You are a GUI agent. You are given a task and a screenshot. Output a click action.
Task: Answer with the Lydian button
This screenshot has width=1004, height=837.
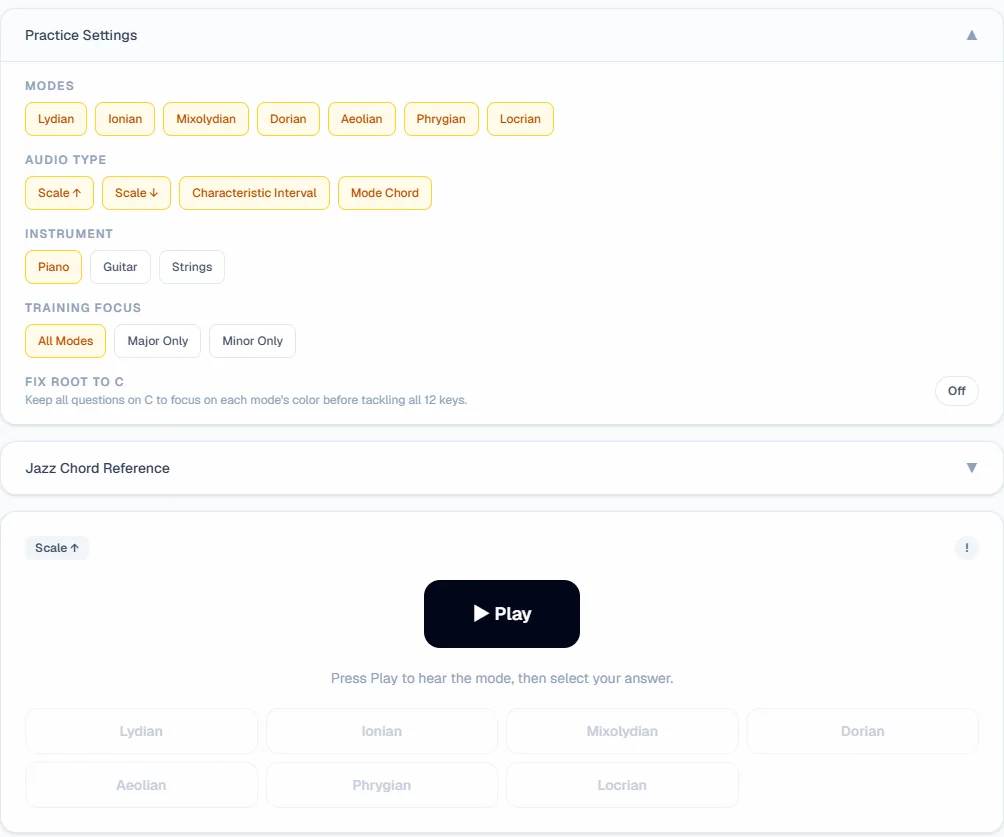(141, 731)
